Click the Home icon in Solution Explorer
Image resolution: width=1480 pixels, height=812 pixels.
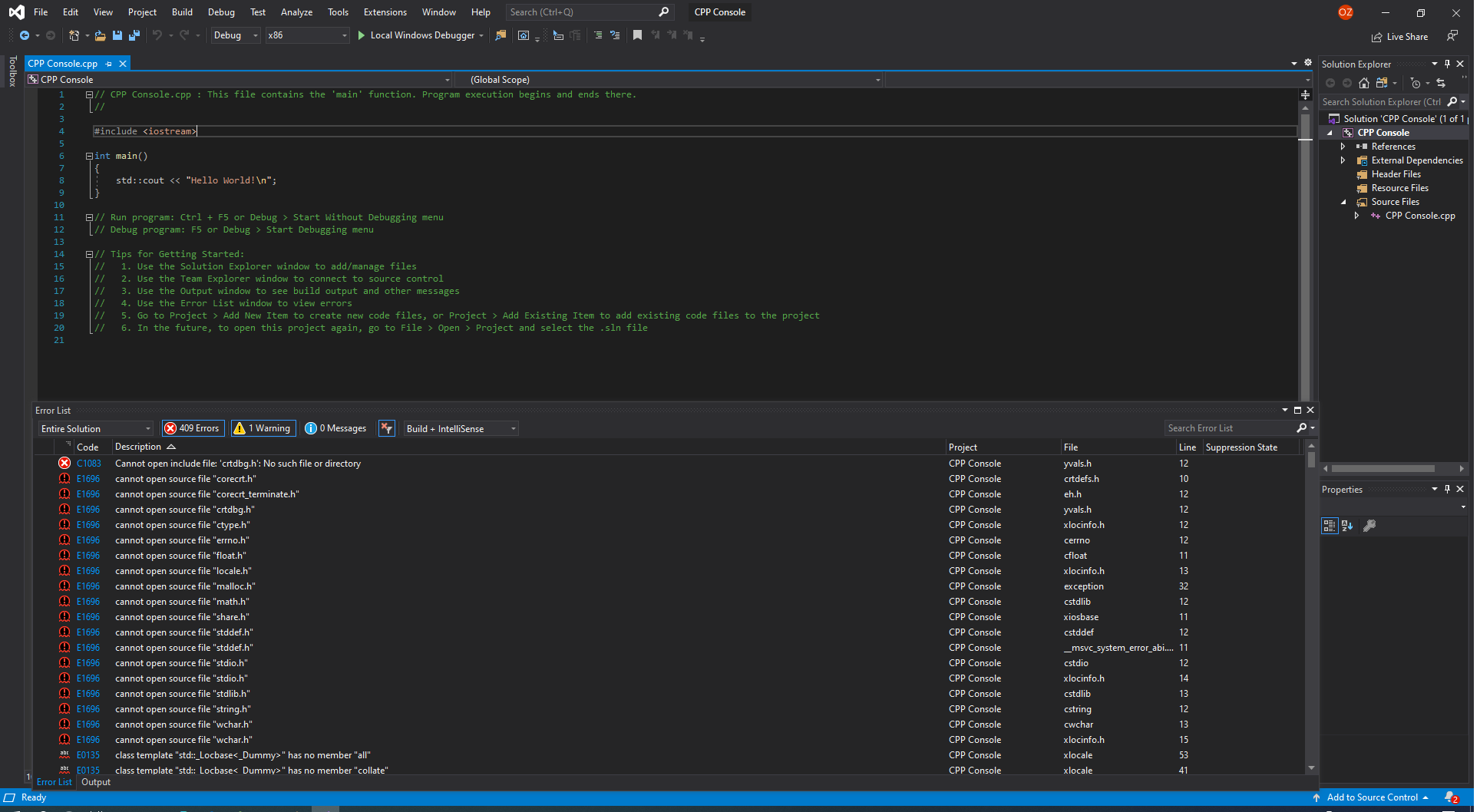pyautogui.click(x=1364, y=83)
